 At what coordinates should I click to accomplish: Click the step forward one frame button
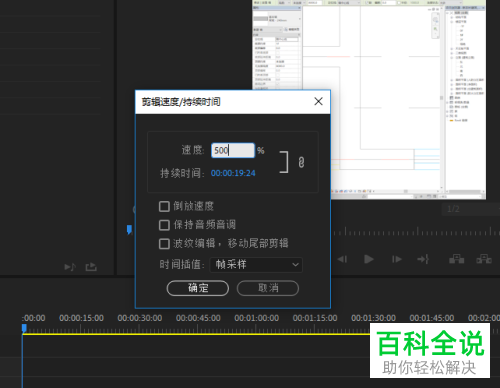(397, 259)
